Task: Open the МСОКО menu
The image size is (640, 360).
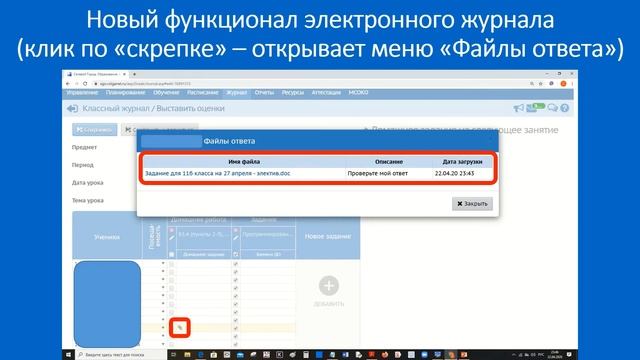Action: pos(358,93)
